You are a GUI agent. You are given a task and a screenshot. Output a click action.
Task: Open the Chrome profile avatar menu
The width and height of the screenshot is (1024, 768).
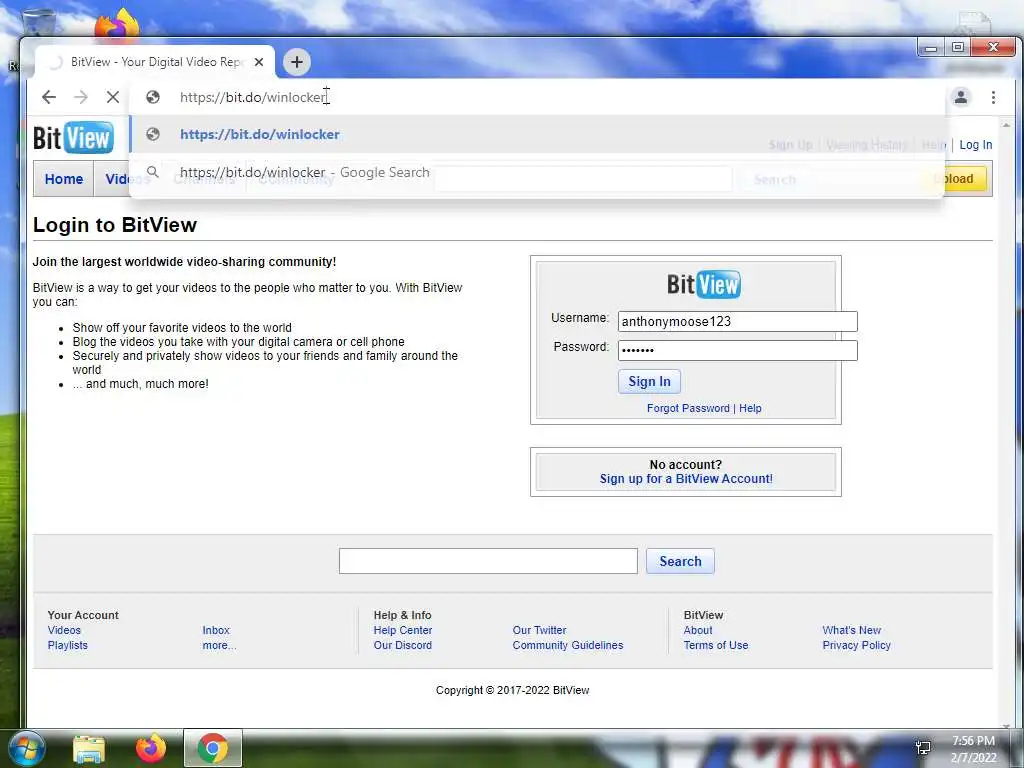(961, 97)
